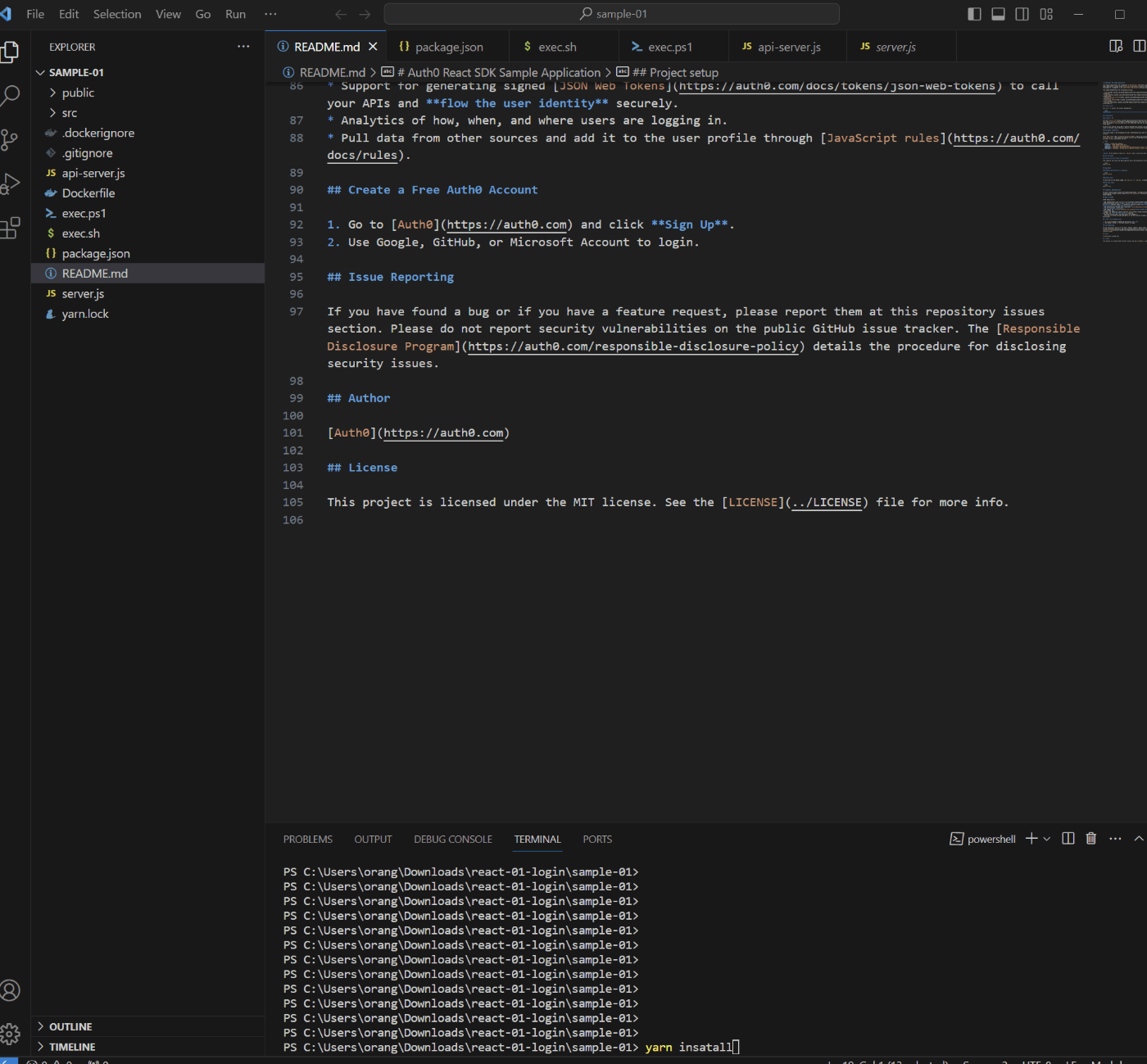Click the Auth0 React SDK Sample Application breadcrumb

[491, 72]
